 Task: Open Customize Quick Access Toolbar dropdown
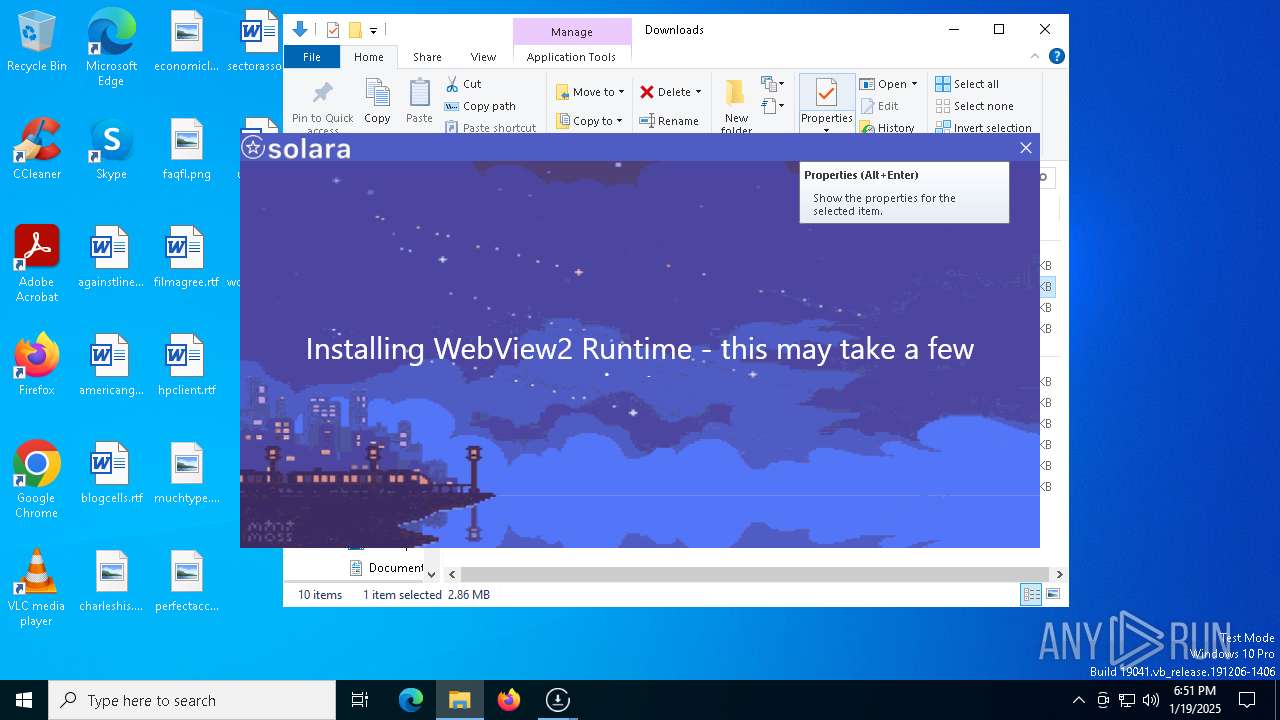tap(373, 31)
